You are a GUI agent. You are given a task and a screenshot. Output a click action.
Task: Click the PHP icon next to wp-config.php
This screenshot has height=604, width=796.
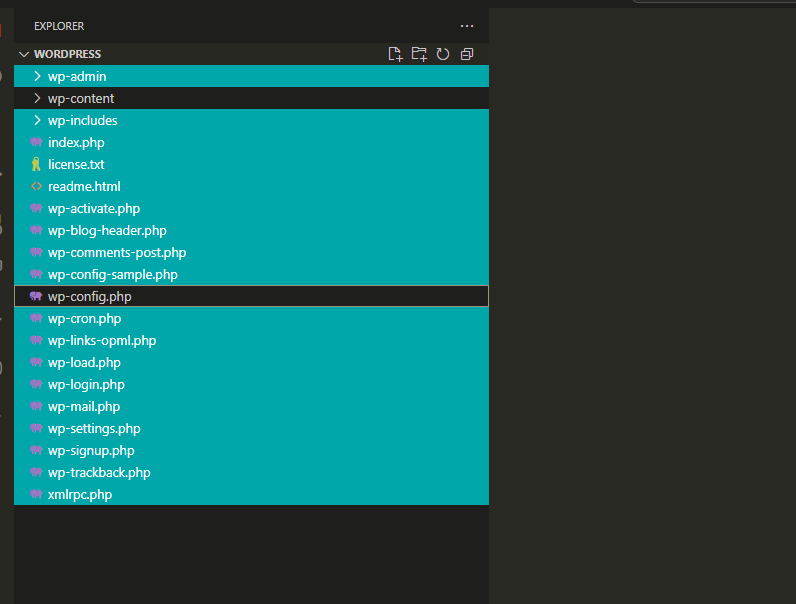(36, 296)
